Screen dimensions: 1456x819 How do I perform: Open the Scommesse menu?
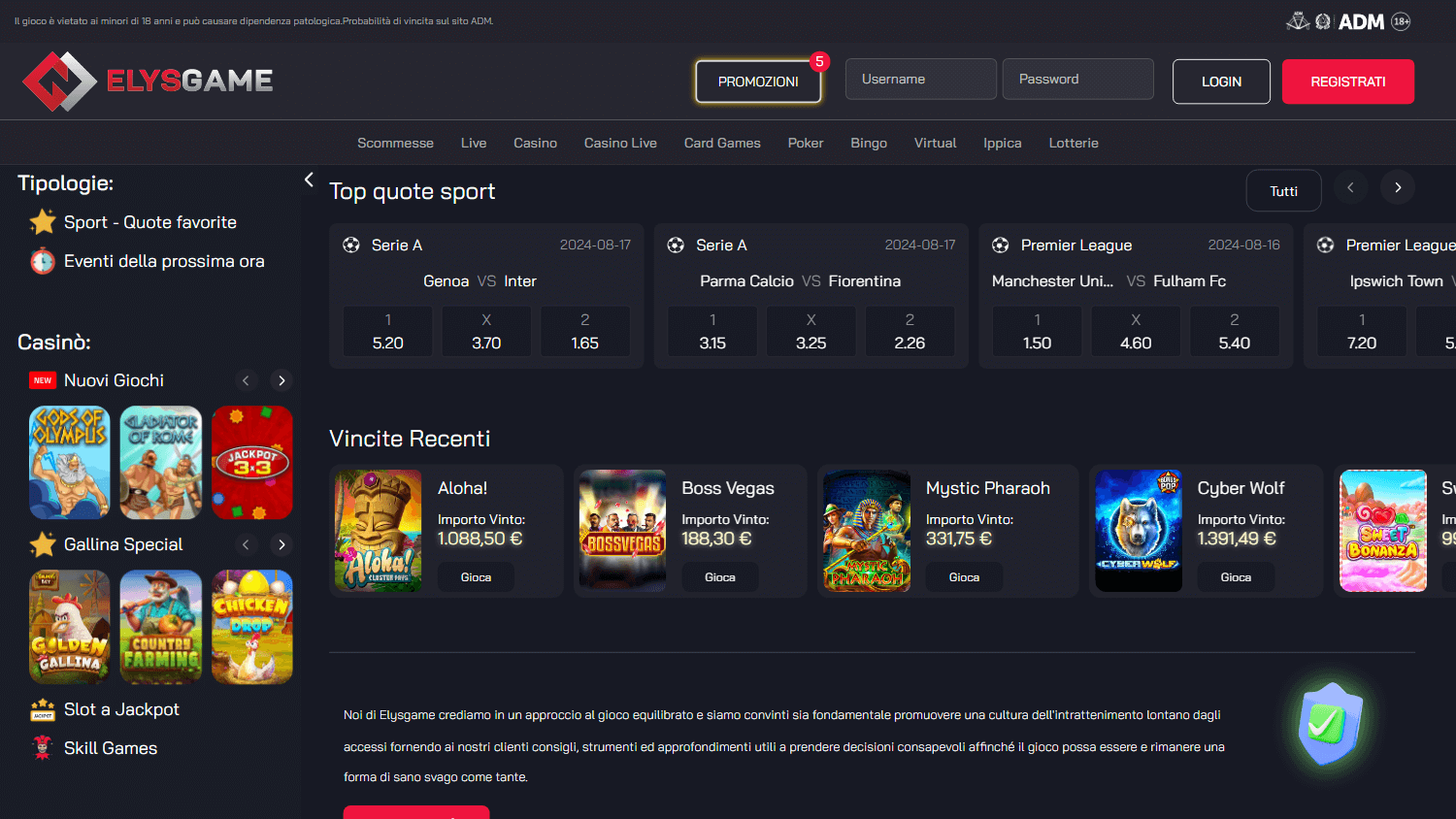tap(395, 143)
